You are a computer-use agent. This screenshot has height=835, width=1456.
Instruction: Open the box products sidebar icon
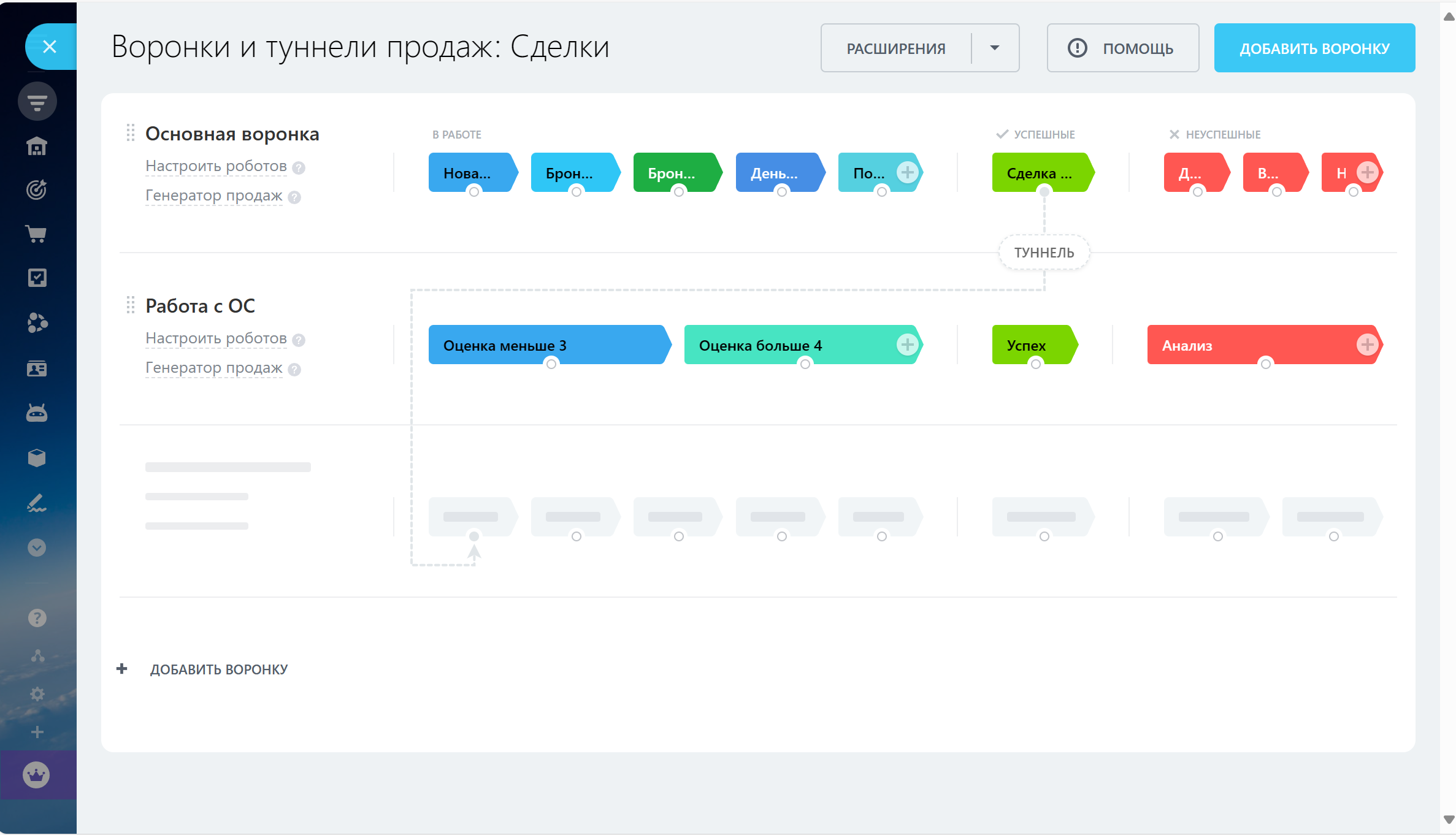click(x=37, y=458)
